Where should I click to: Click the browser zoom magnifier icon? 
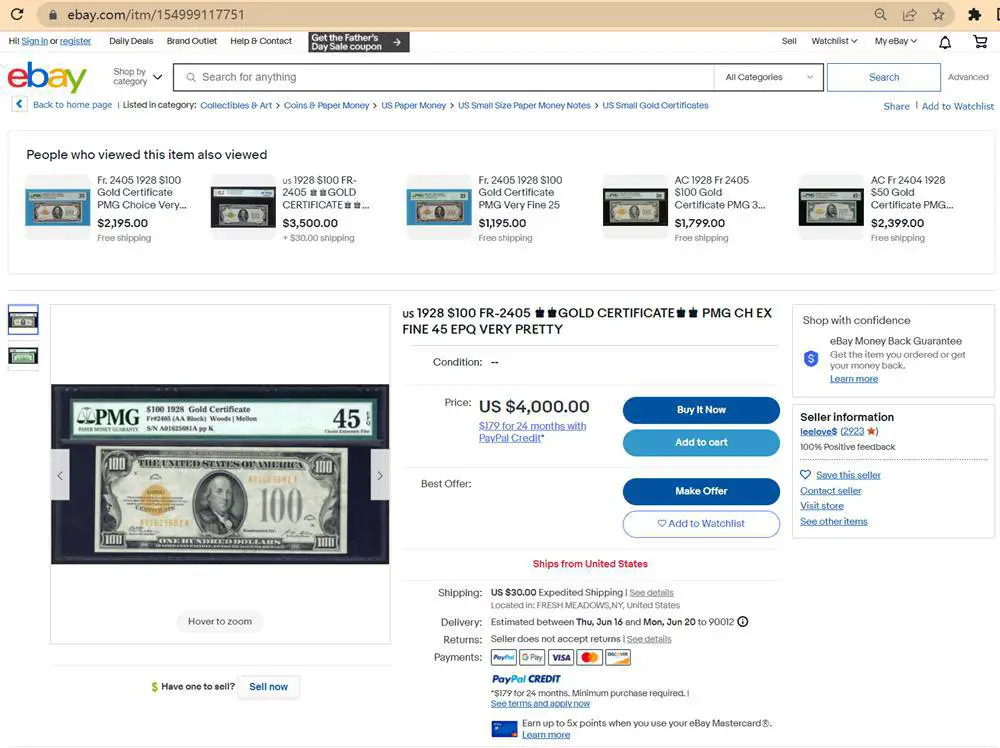880,14
